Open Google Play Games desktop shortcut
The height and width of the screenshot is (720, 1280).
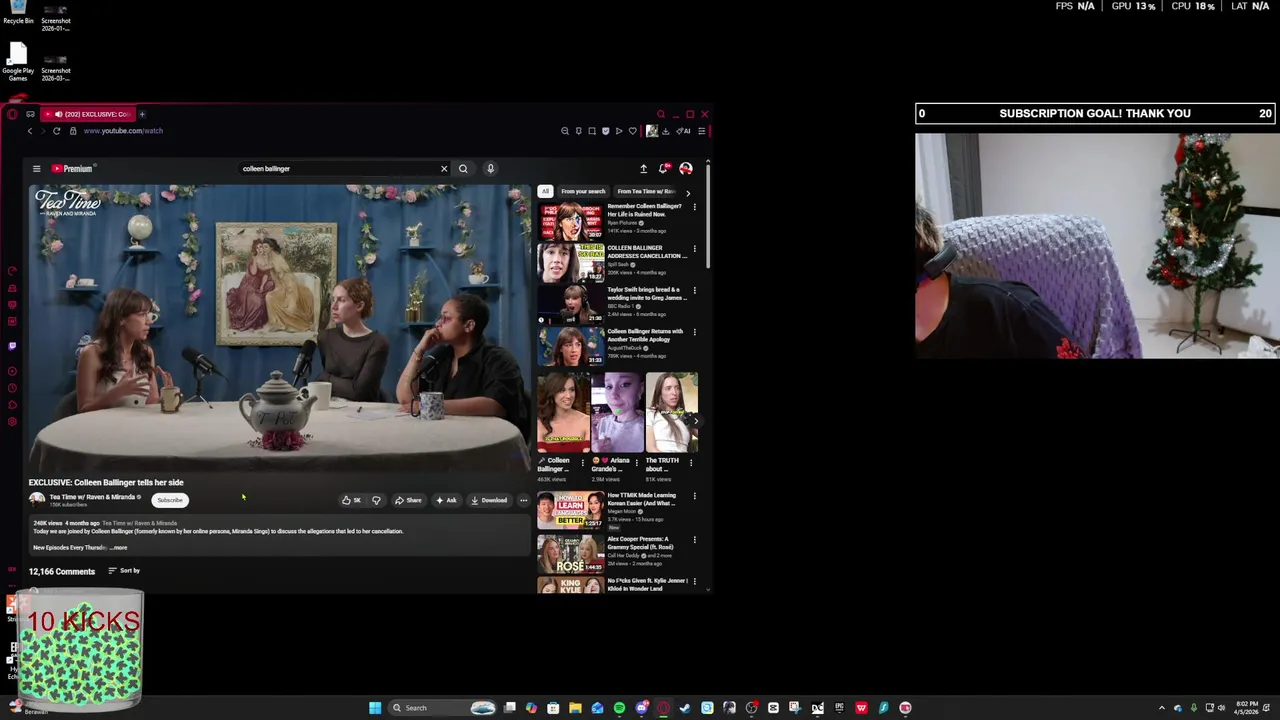[18, 62]
